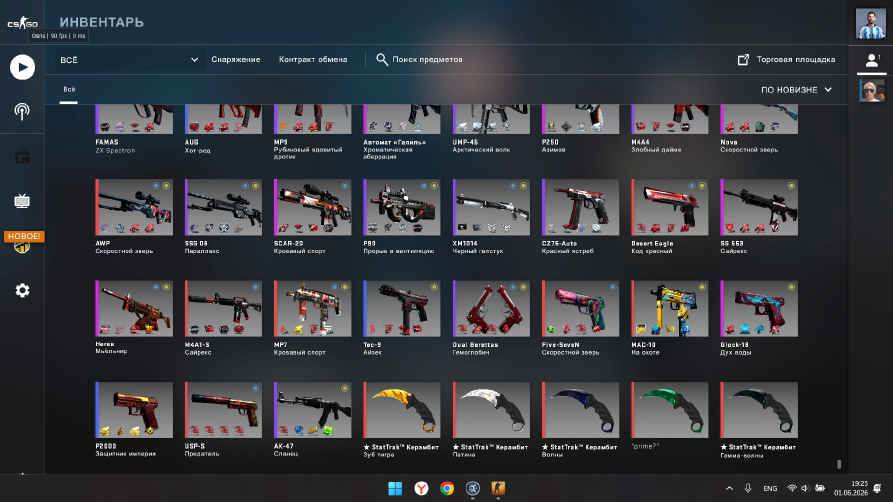
Task: Open the Снаряжение tab
Action: (236, 59)
